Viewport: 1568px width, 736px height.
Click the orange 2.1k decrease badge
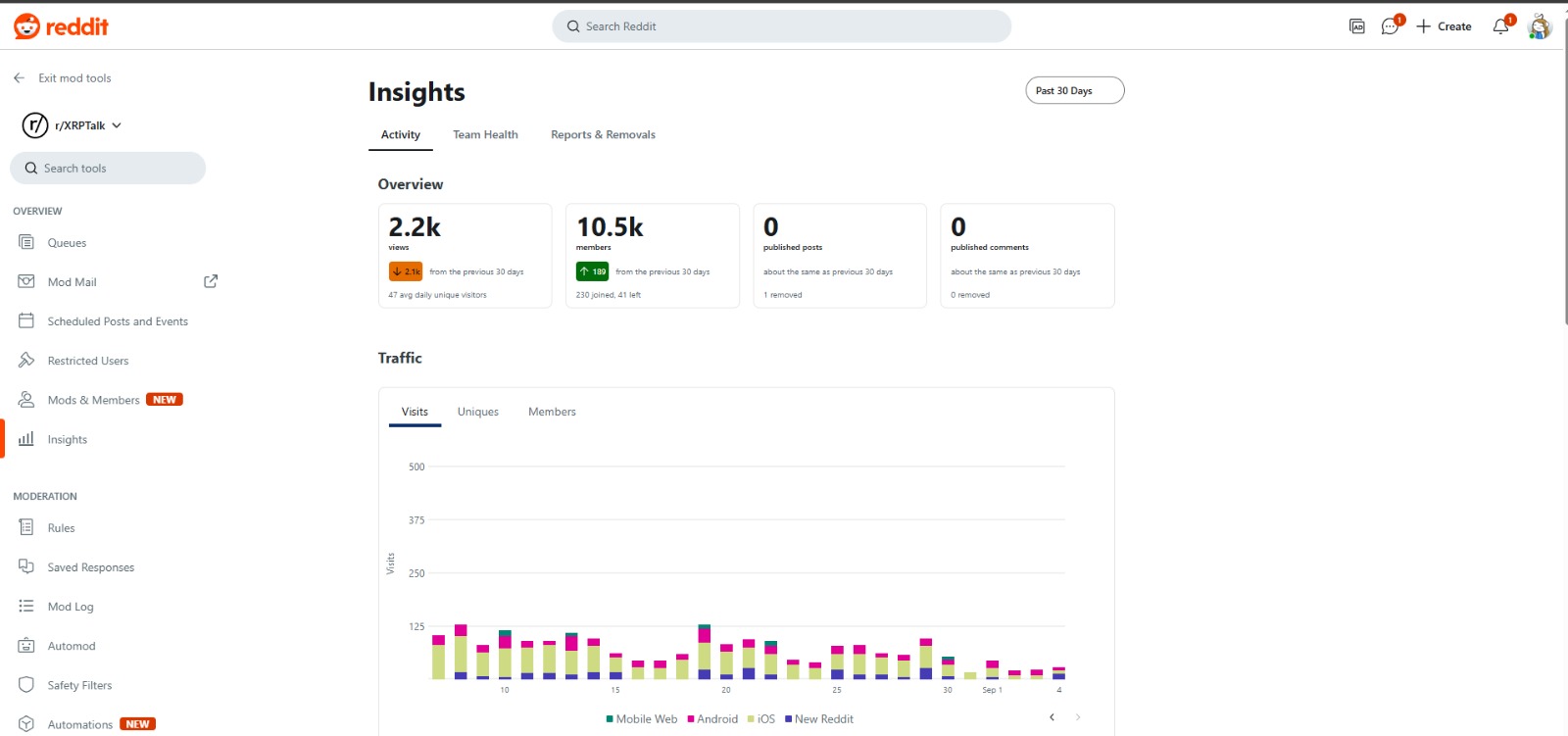point(406,271)
